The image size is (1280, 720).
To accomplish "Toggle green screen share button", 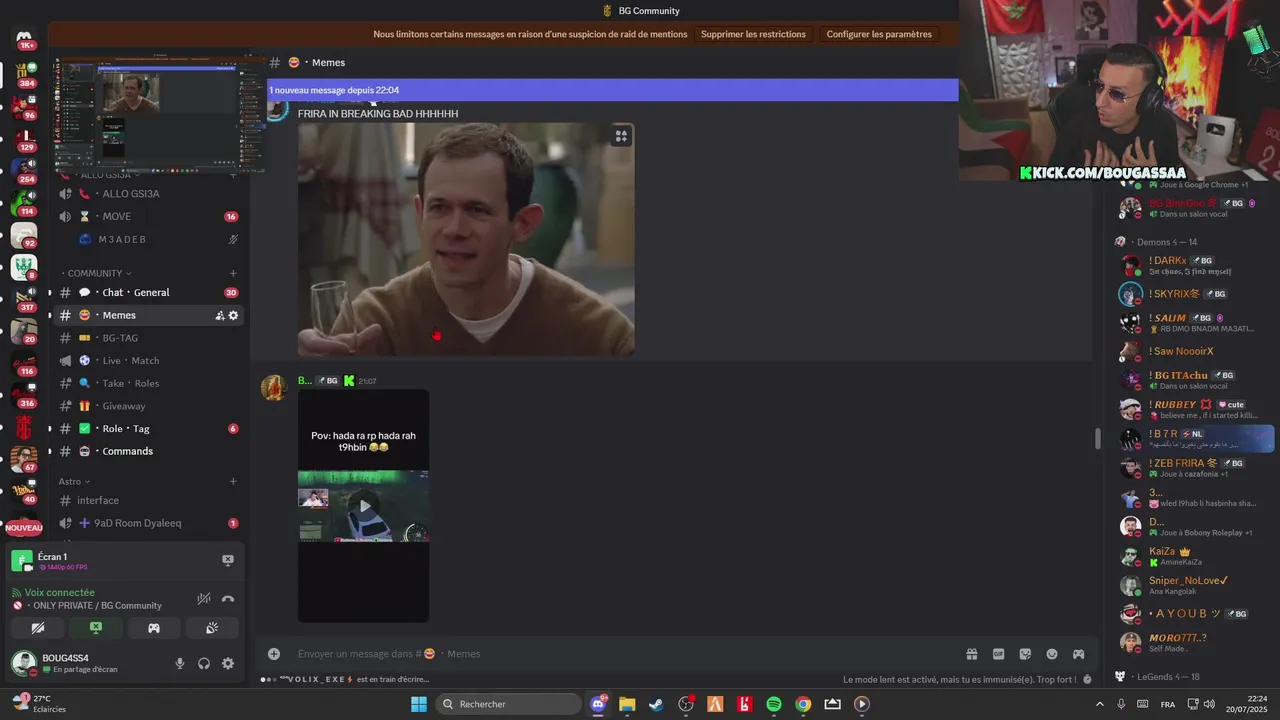I will coord(96,628).
